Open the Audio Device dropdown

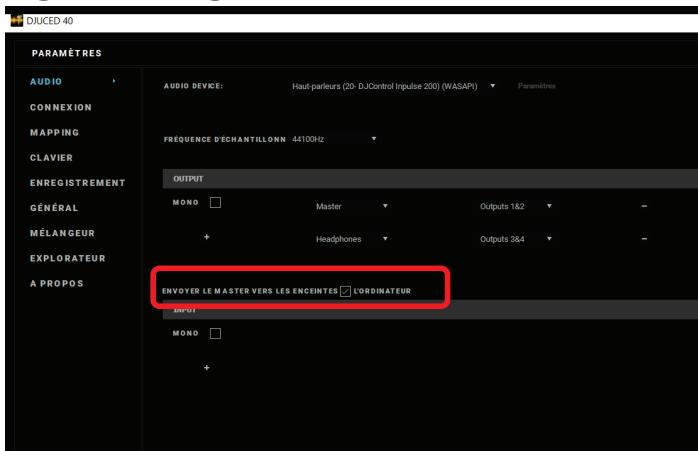click(x=394, y=86)
